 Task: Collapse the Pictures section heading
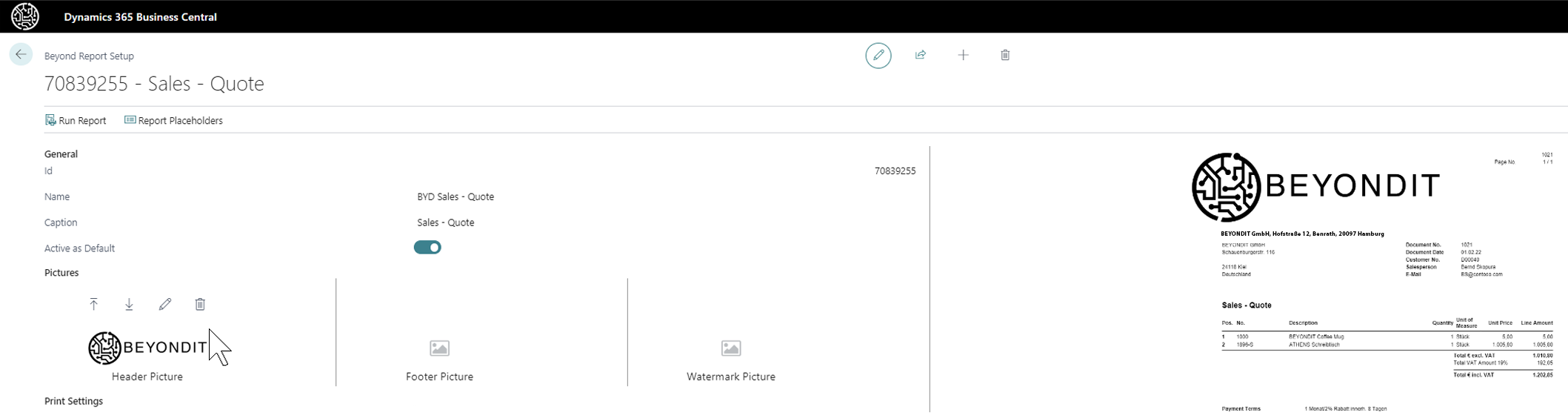(x=61, y=273)
